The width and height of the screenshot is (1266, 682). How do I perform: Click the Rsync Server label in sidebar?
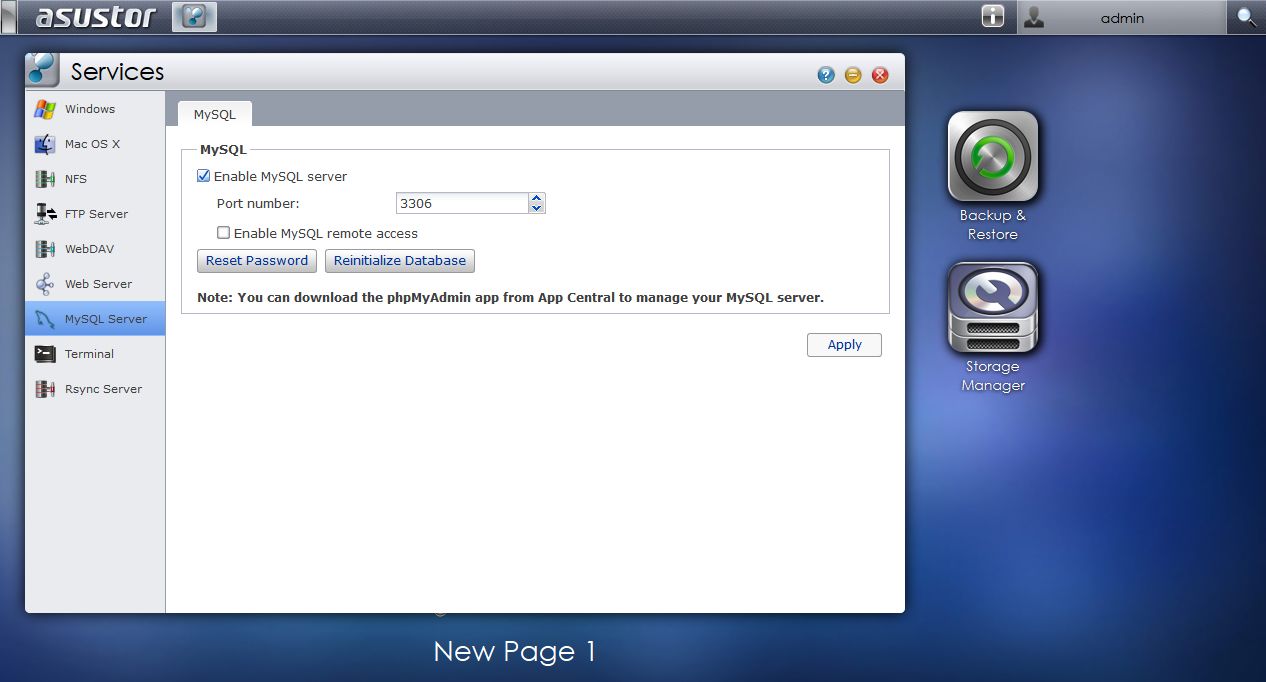(103, 389)
